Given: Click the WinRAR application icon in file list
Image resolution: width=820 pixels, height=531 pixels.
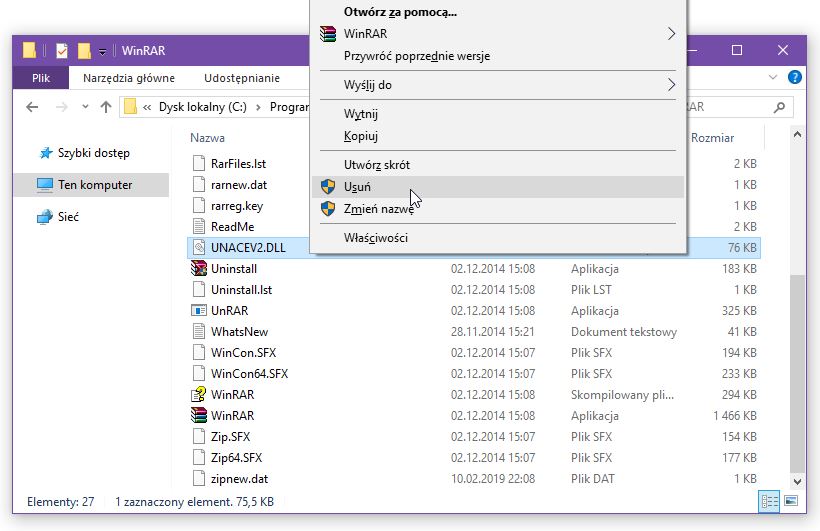Looking at the screenshot, I should (x=199, y=415).
